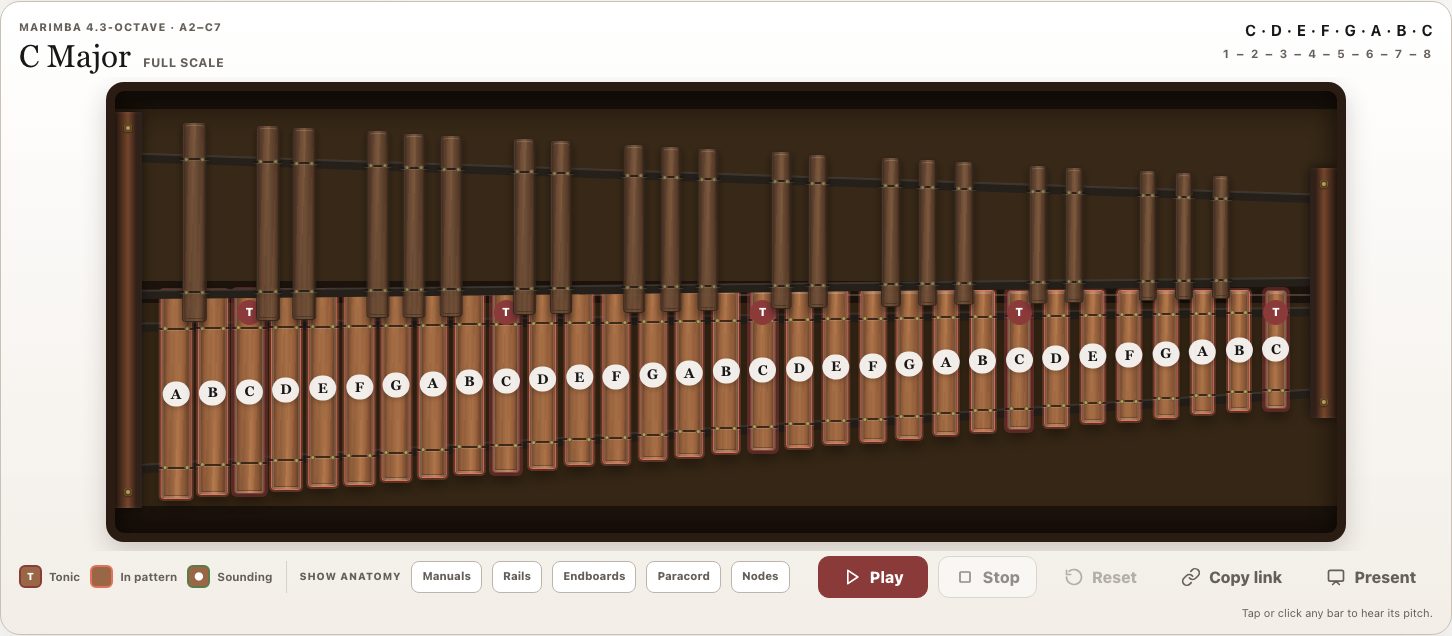The height and width of the screenshot is (636, 1452).
Task: Strike the lowest accidental bar above A2 and B2
Action: [x=194, y=220]
